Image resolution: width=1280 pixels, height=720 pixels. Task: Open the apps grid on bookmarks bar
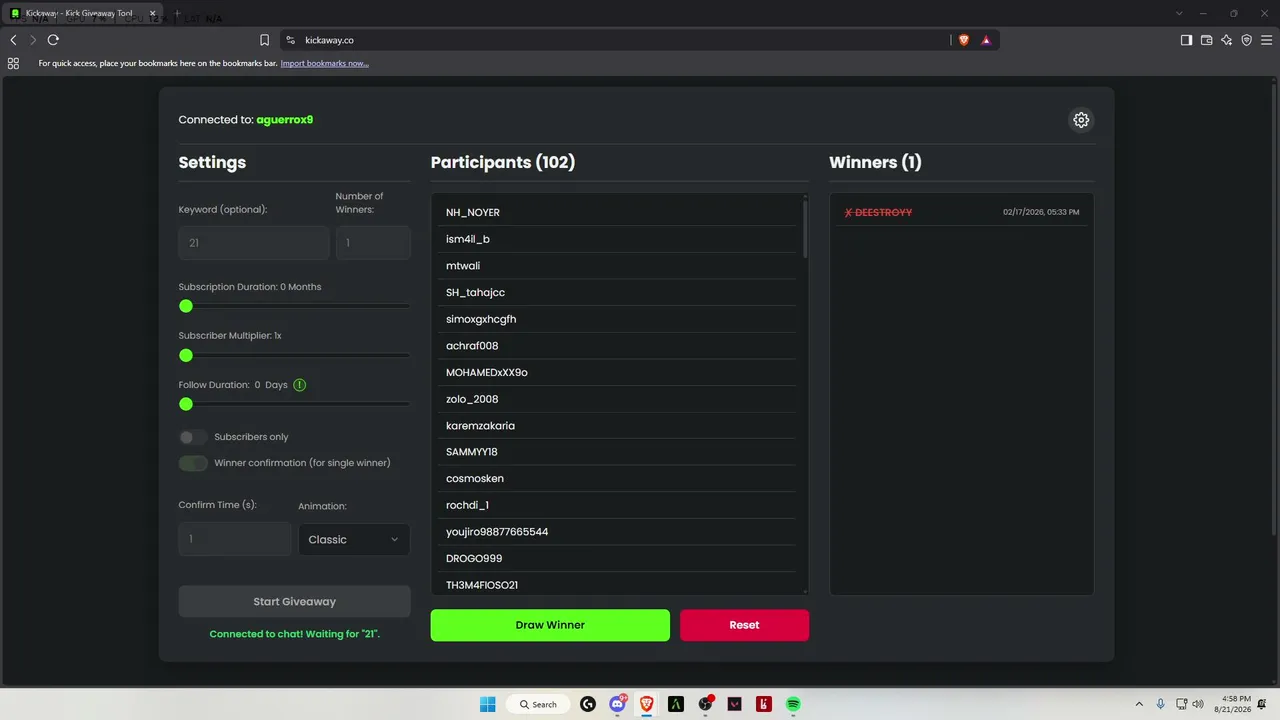click(x=13, y=63)
